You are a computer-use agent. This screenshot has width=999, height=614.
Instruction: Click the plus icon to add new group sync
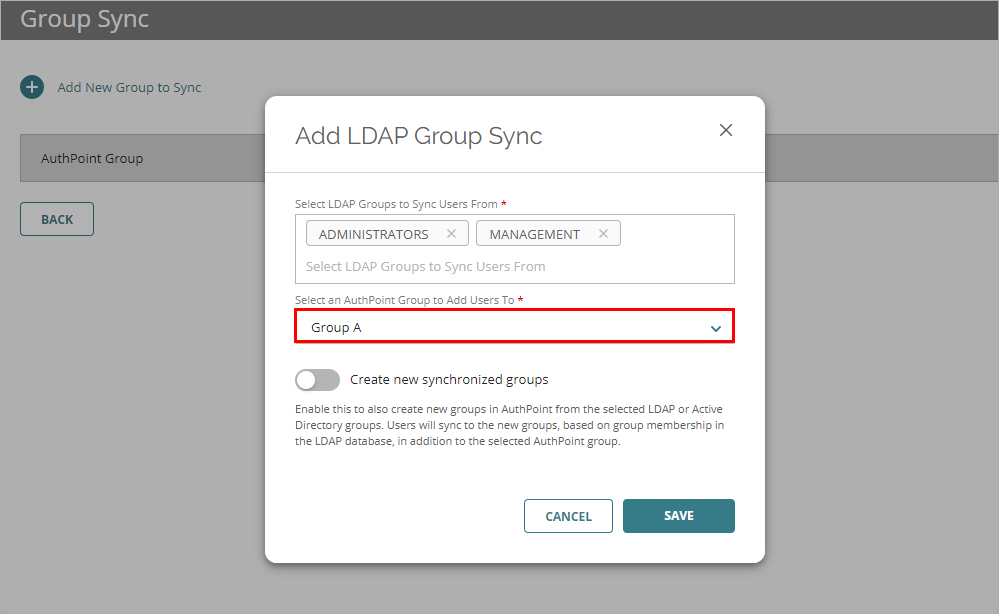point(31,87)
